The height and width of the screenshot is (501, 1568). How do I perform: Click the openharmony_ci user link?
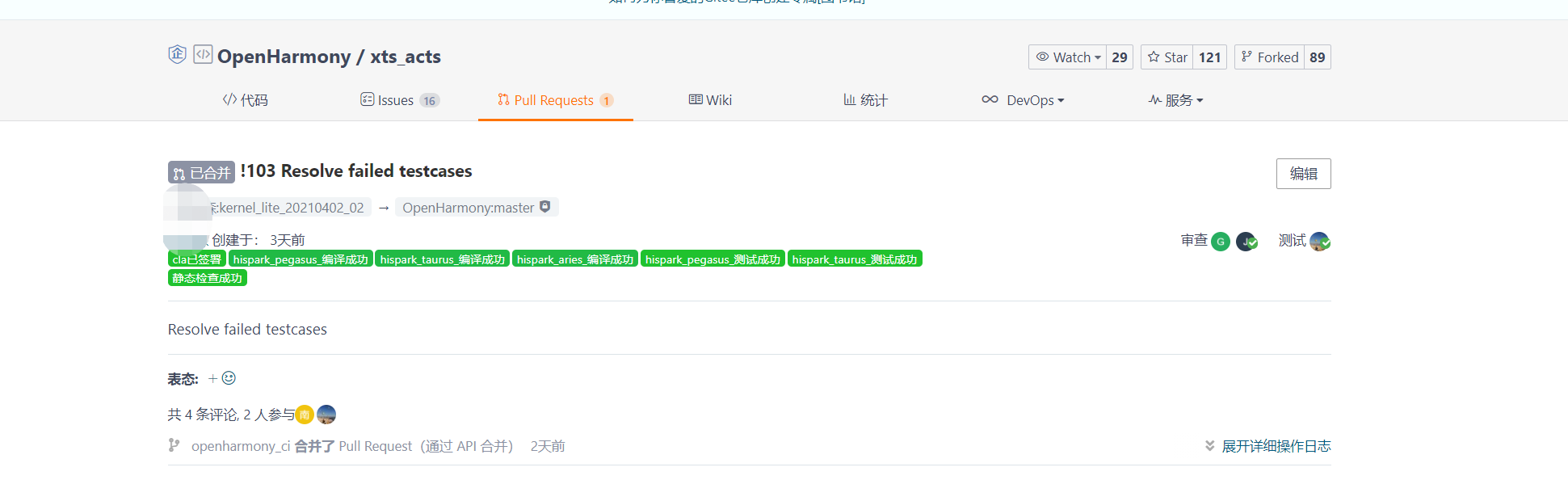tap(241, 446)
